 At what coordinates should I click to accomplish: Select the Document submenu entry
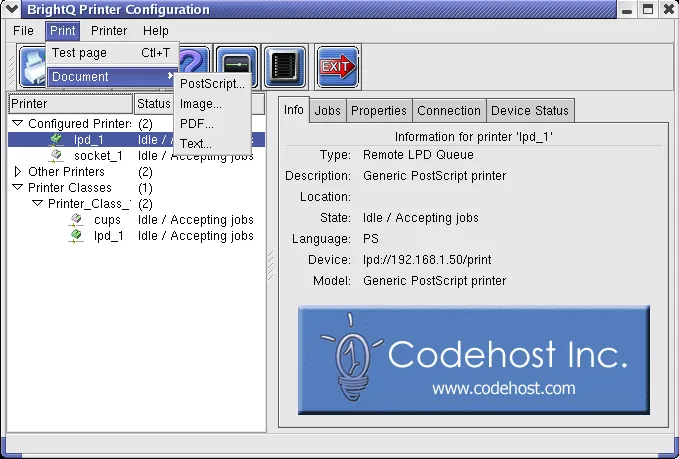coord(112,77)
